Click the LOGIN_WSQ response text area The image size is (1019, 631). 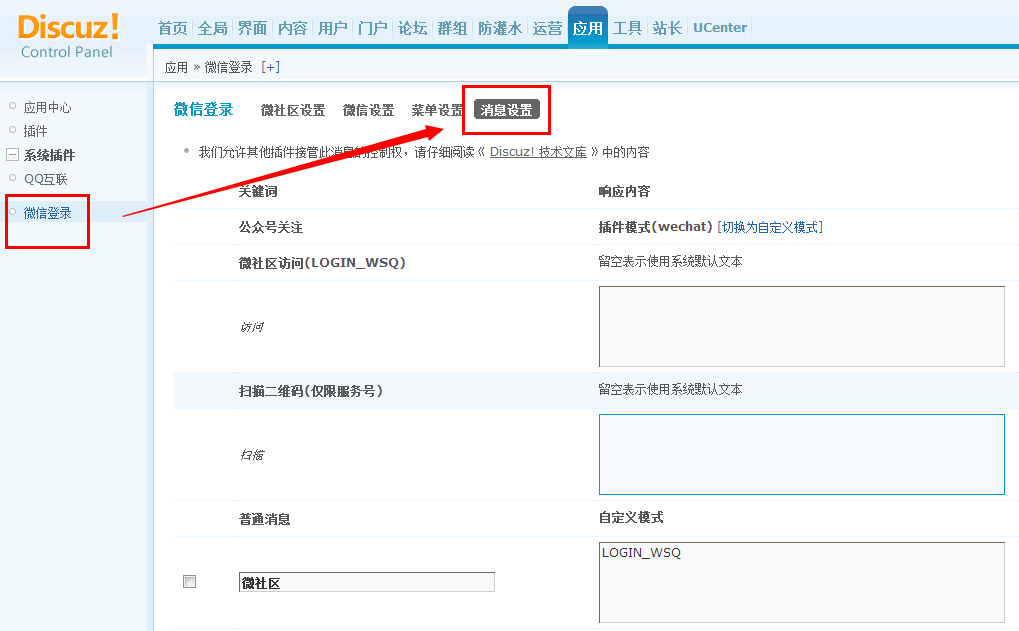pyautogui.click(x=802, y=583)
